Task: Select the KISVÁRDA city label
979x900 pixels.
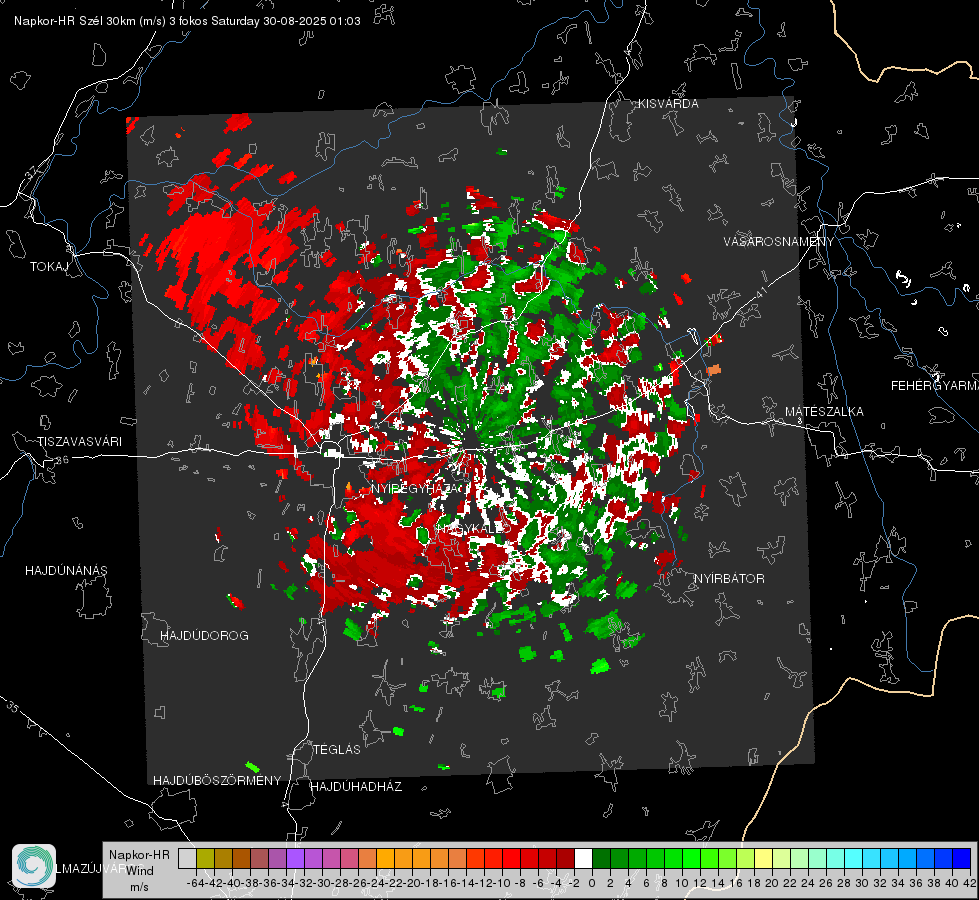Action: coord(668,104)
